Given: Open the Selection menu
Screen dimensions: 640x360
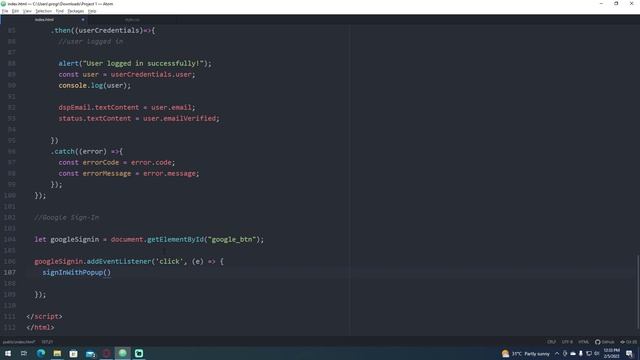Looking at the screenshot, I should click(43, 11).
